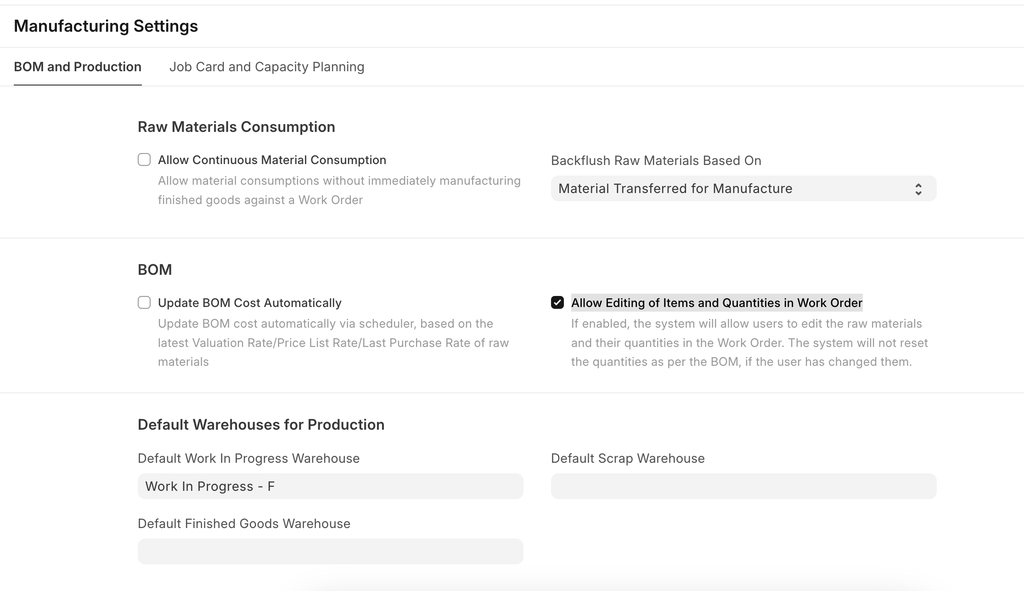Click the Allow Continuous Material Consumption label text
1024x591 pixels.
click(272, 160)
